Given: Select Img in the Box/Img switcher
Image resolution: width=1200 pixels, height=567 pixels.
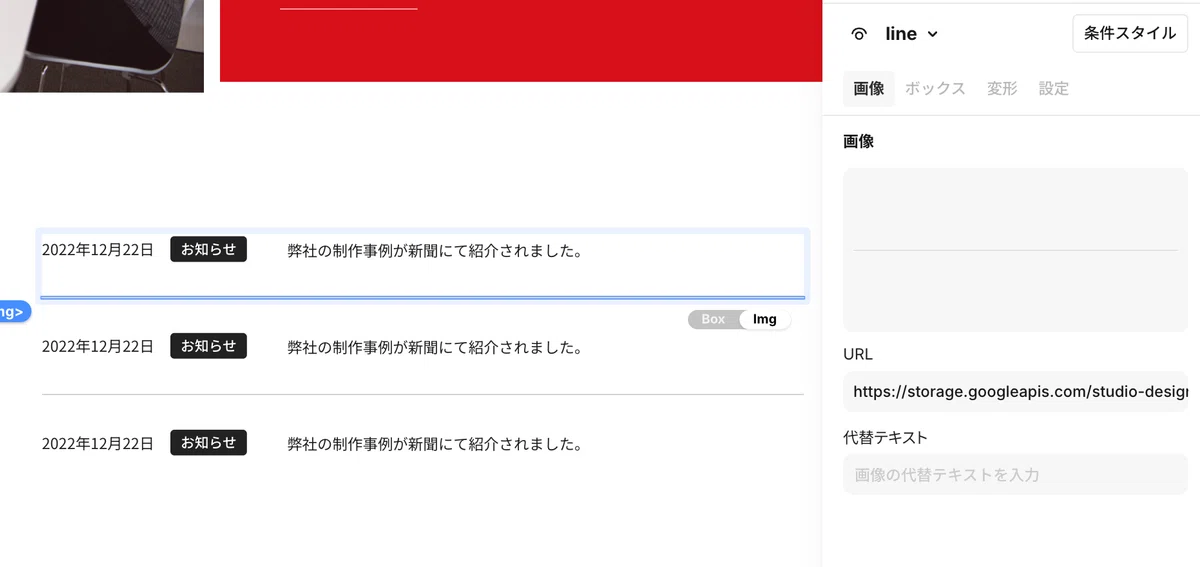Looking at the screenshot, I should coord(765,319).
